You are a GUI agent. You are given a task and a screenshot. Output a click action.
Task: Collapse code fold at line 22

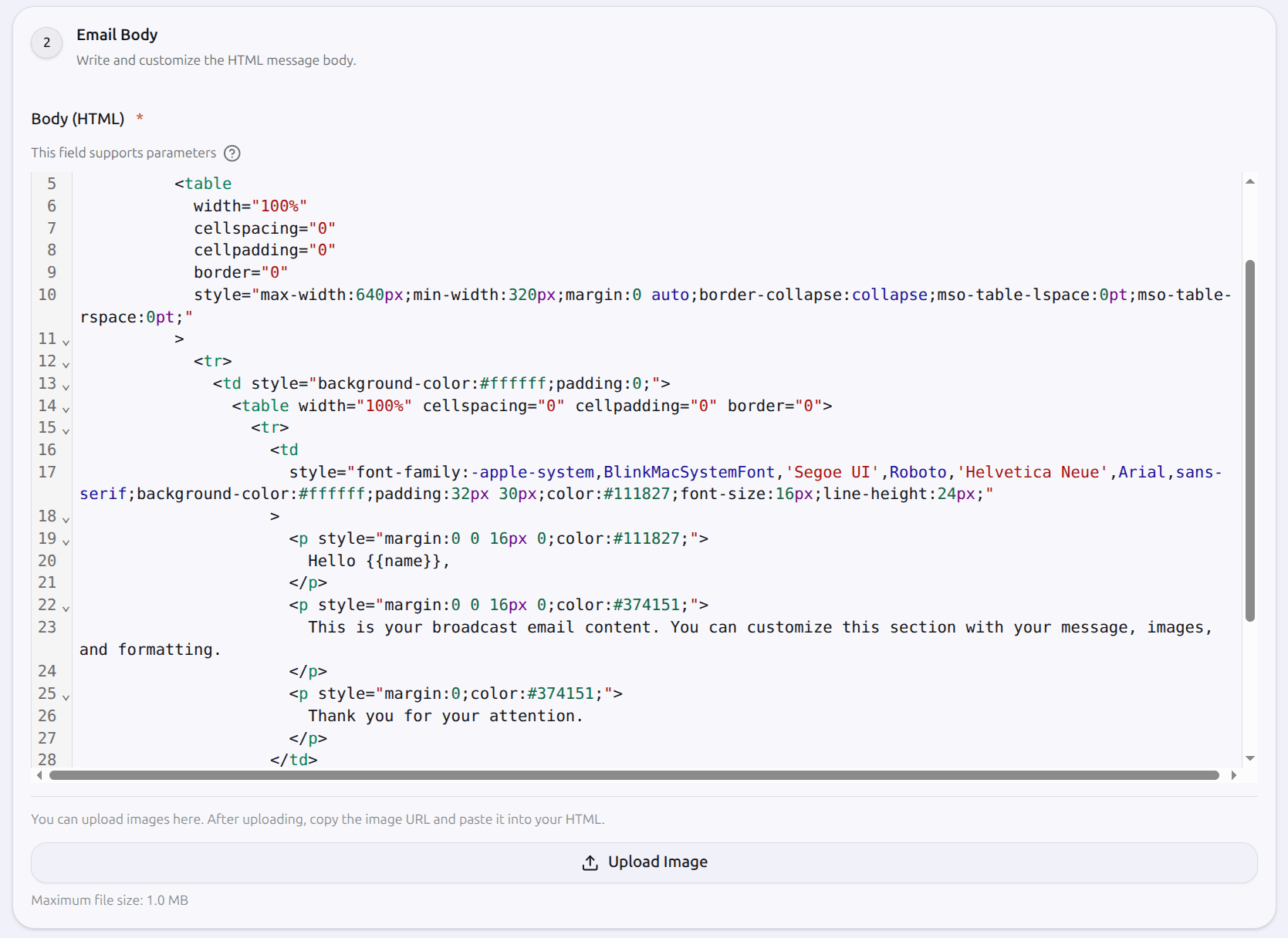66,608
